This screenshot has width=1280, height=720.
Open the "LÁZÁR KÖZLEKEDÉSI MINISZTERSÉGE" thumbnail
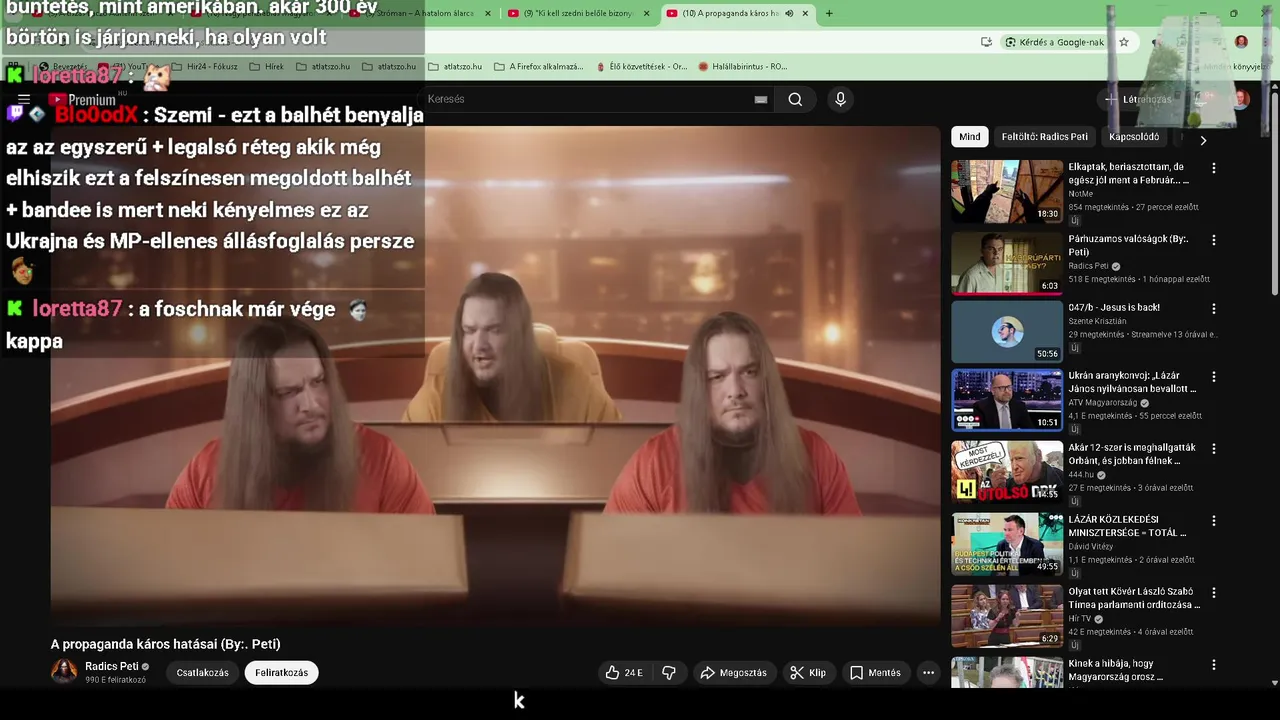tap(1006, 543)
